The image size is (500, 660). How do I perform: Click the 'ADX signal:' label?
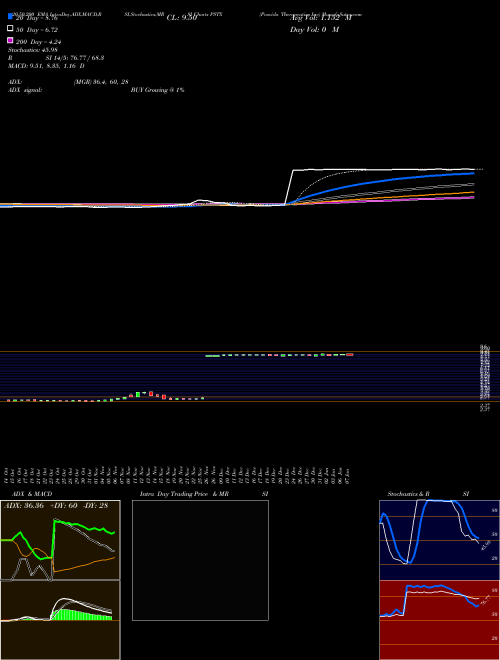pyautogui.click(x=25, y=90)
